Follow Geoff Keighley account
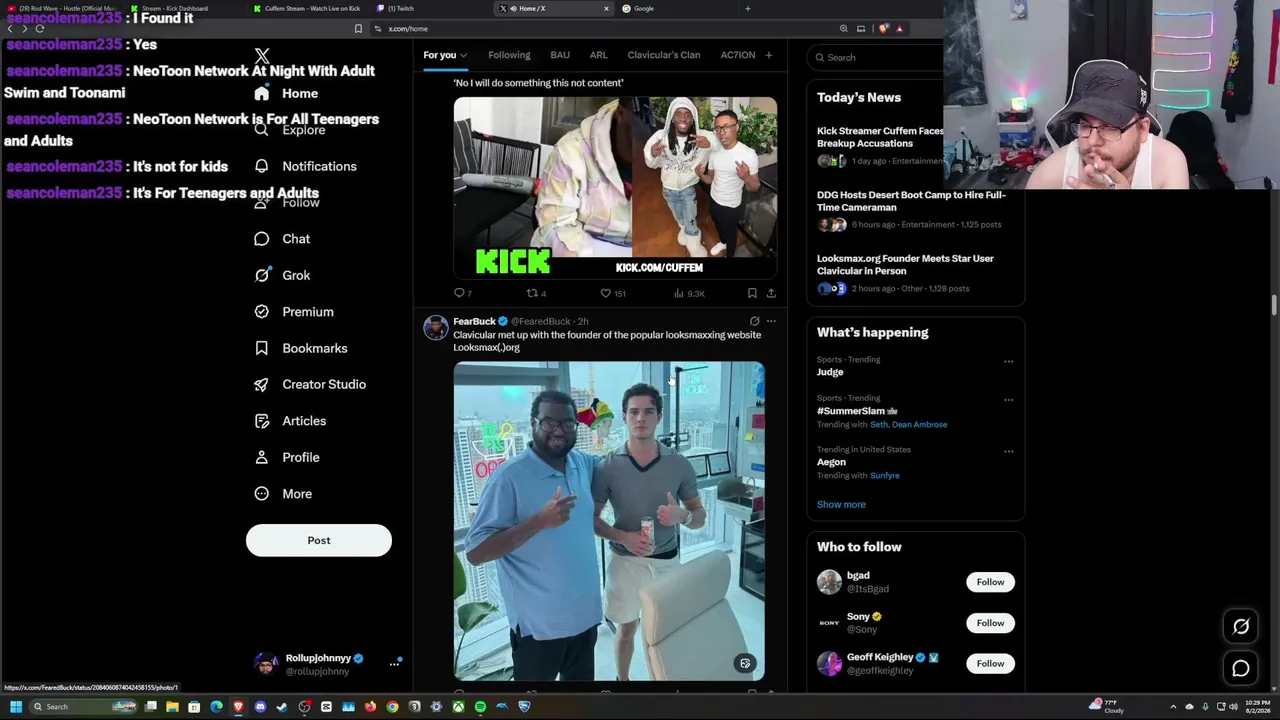The height and width of the screenshot is (720, 1280). tap(990, 663)
